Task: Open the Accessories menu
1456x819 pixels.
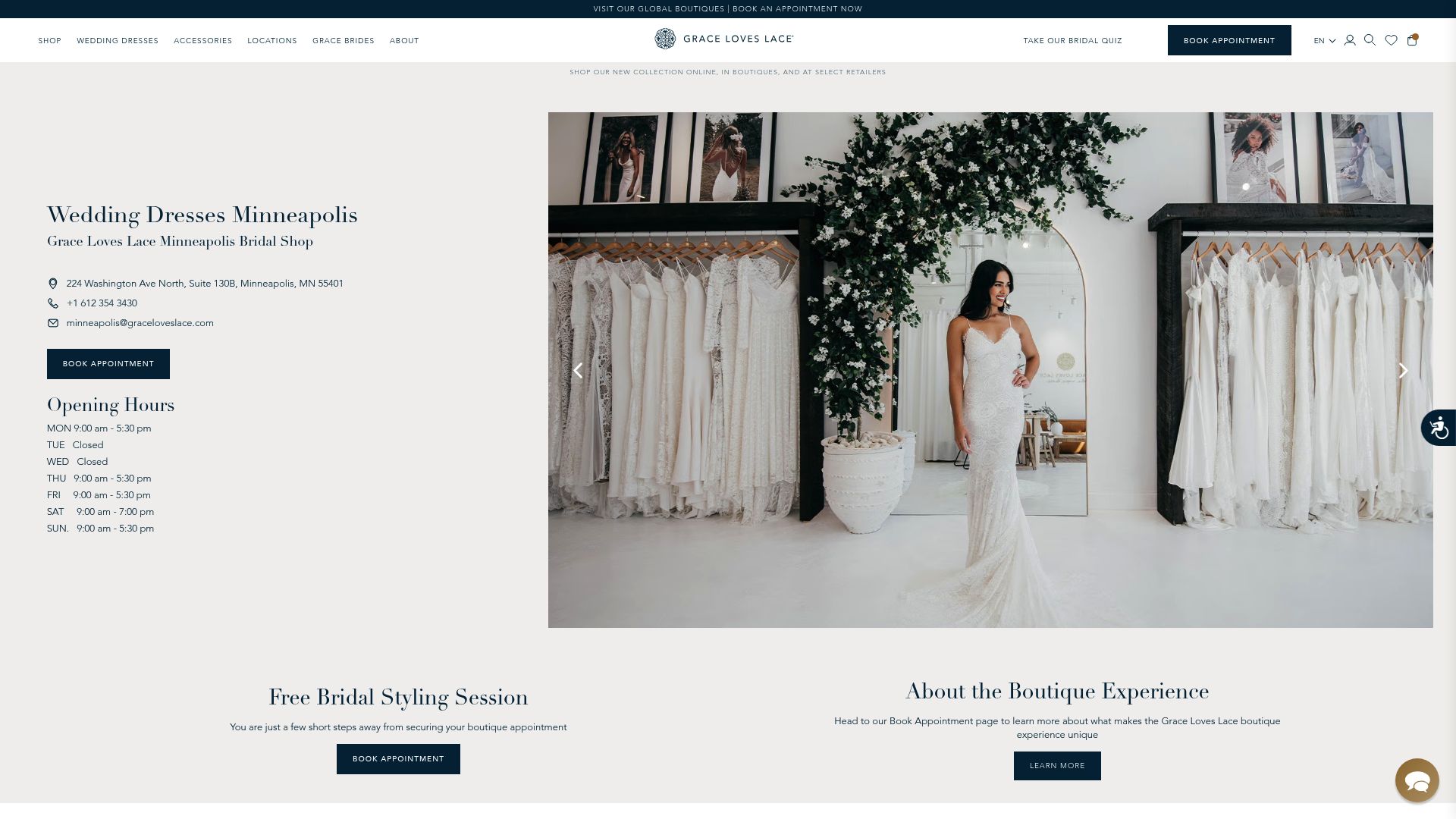Action: tap(202, 41)
